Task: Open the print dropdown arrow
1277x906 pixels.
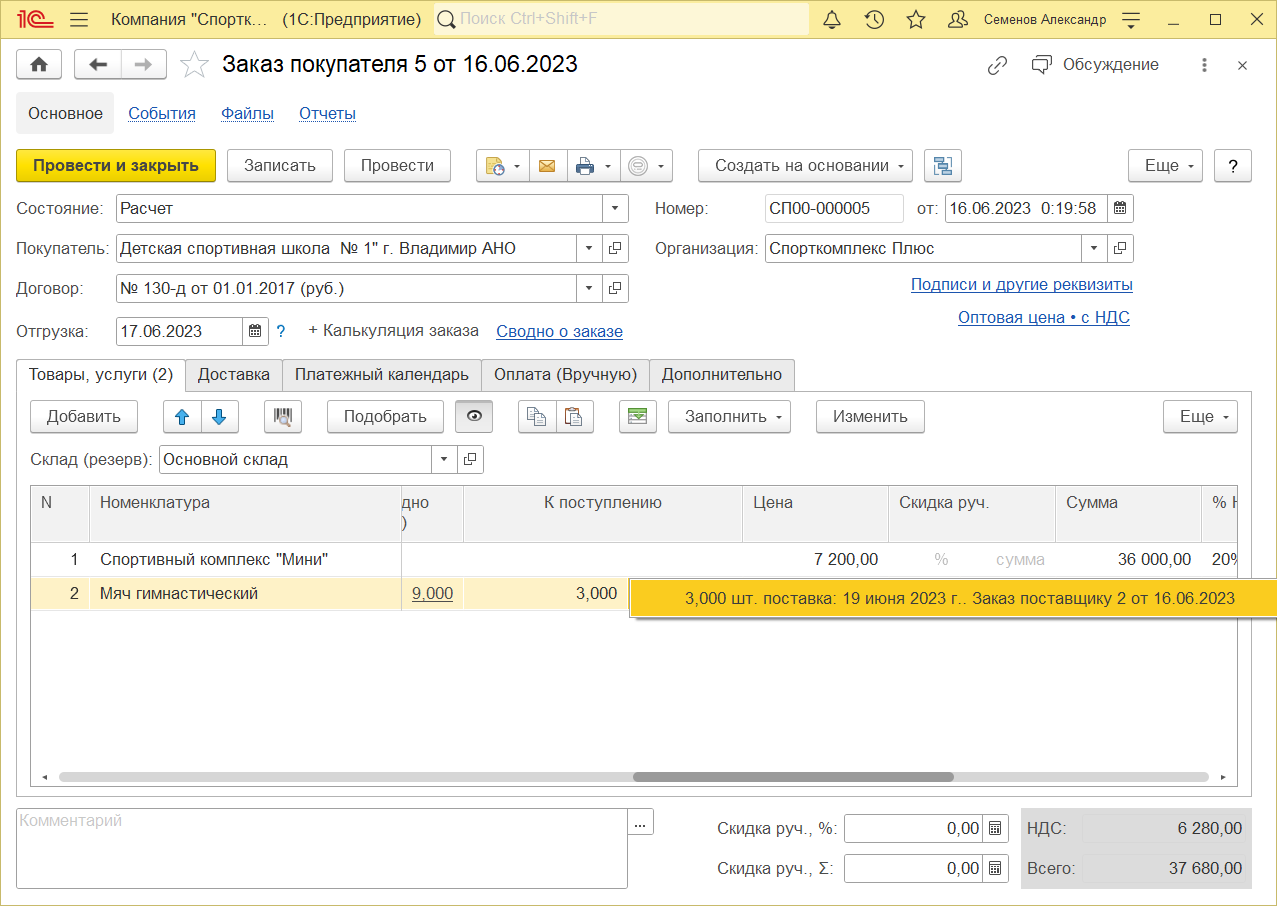Action: click(607, 166)
